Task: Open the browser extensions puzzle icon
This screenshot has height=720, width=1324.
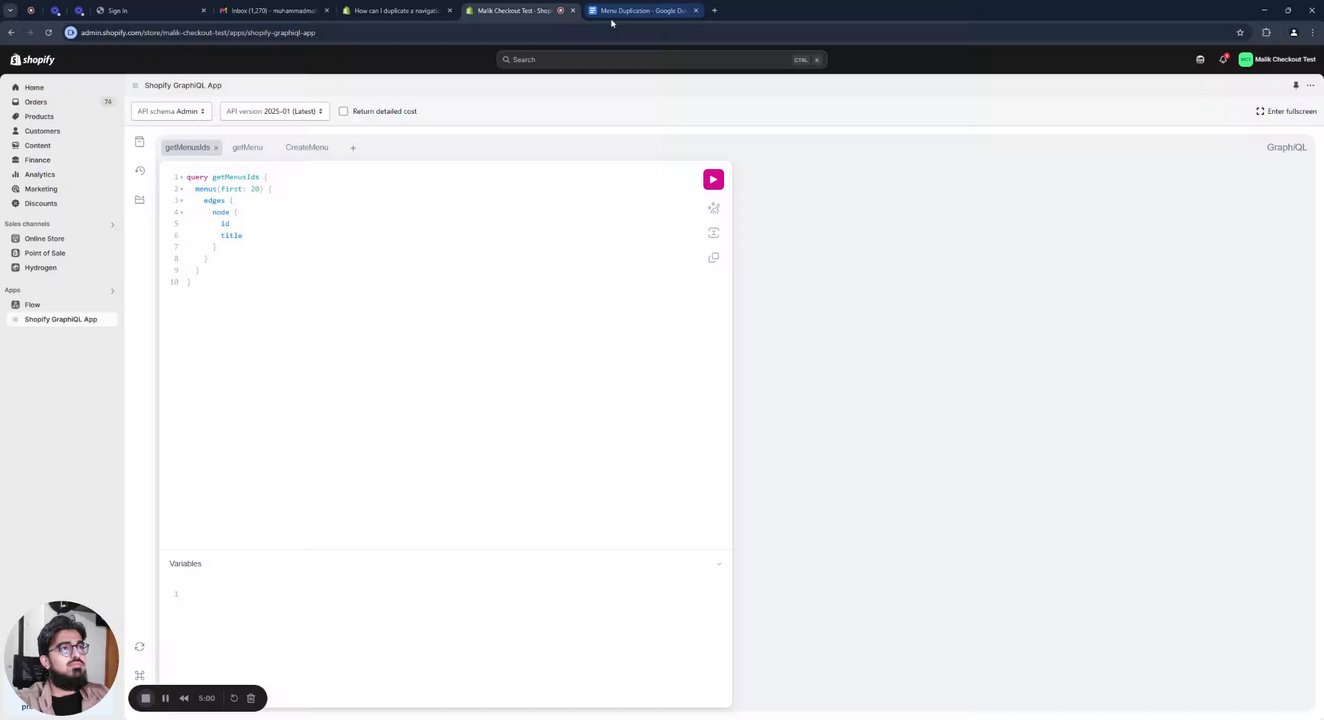Action: pos(1266,32)
